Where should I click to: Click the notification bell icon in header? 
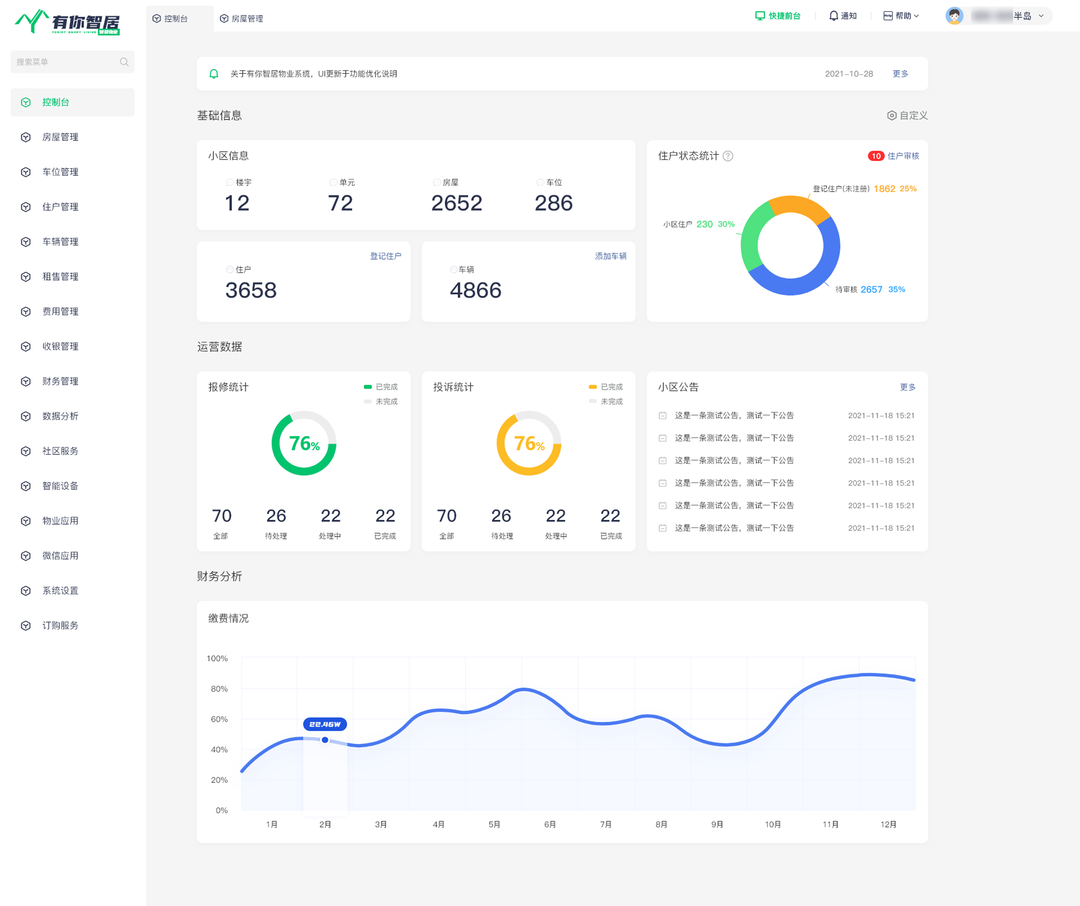click(833, 16)
